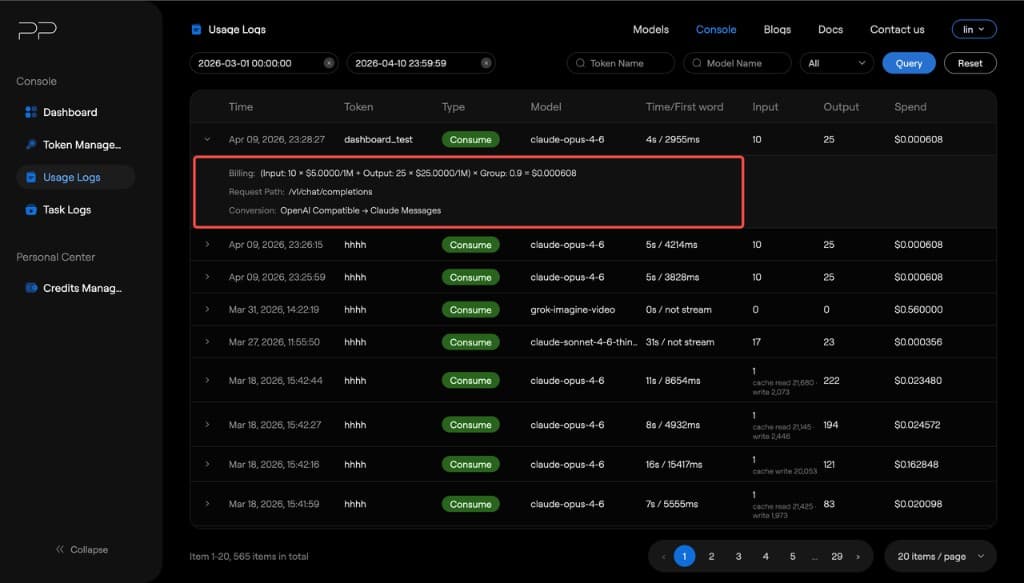Expand the Mar 18 15:42:27 log row
Image resolution: width=1024 pixels, height=583 pixels.
(x=207, y=424)
